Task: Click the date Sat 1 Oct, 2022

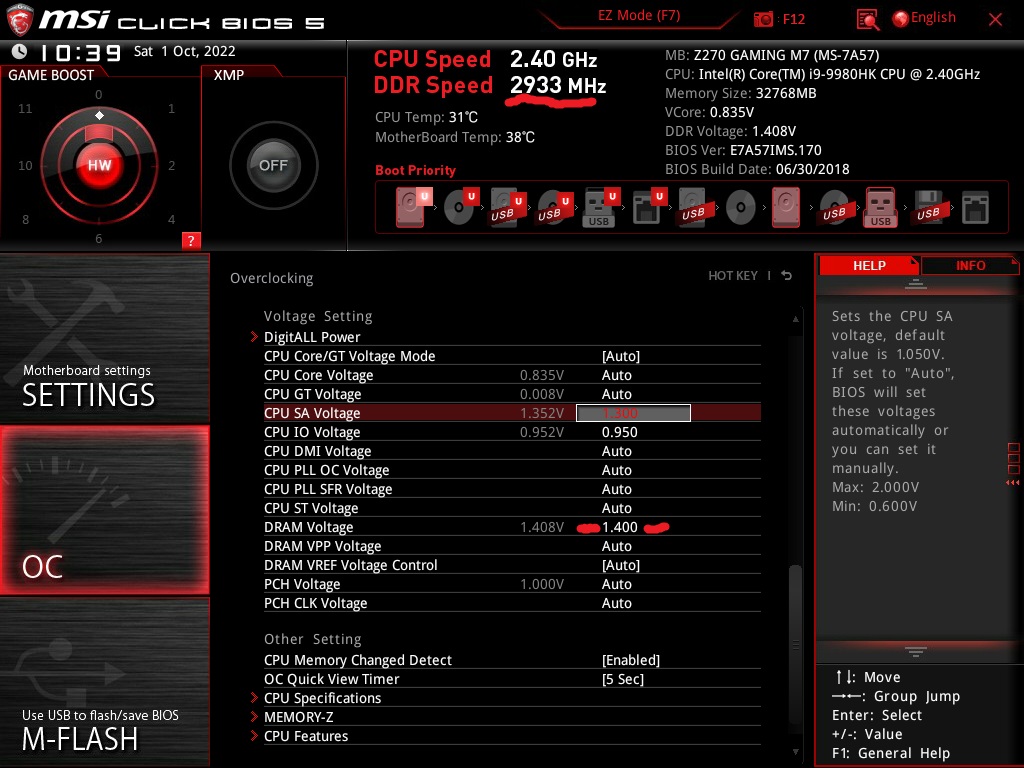Action: click(x=184, y=51)
